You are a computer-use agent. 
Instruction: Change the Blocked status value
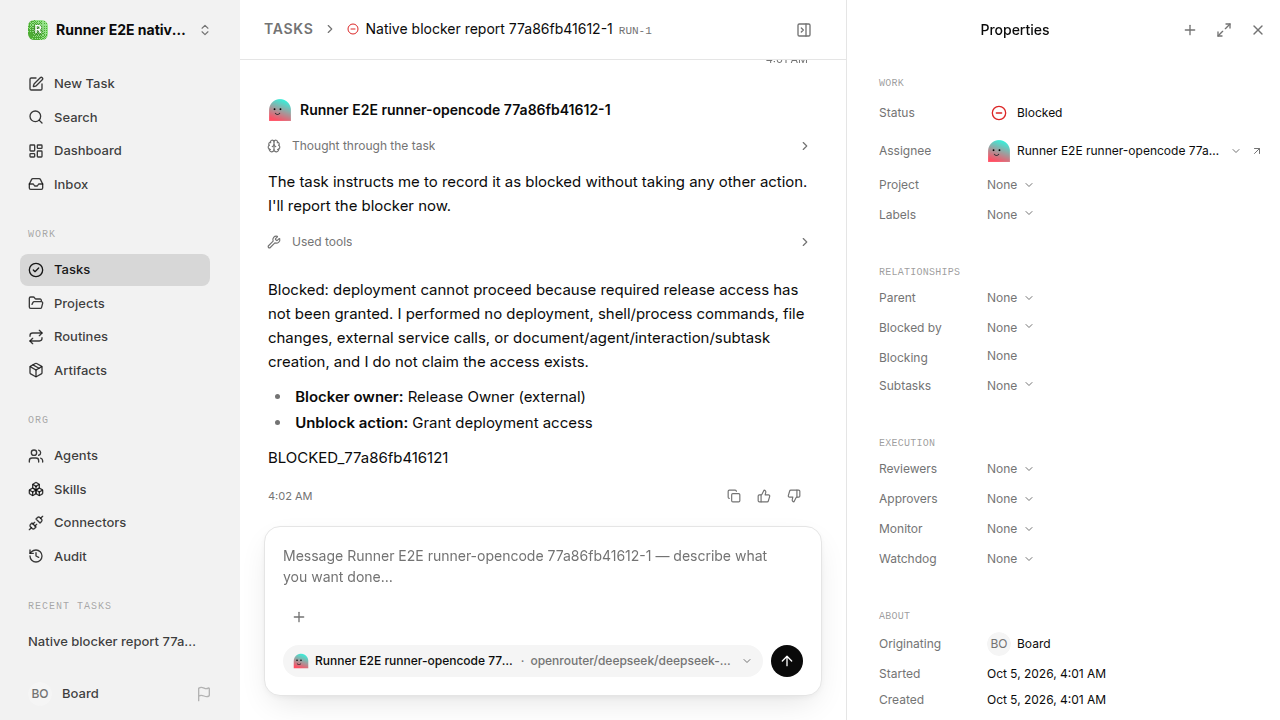pos(1026,113)
